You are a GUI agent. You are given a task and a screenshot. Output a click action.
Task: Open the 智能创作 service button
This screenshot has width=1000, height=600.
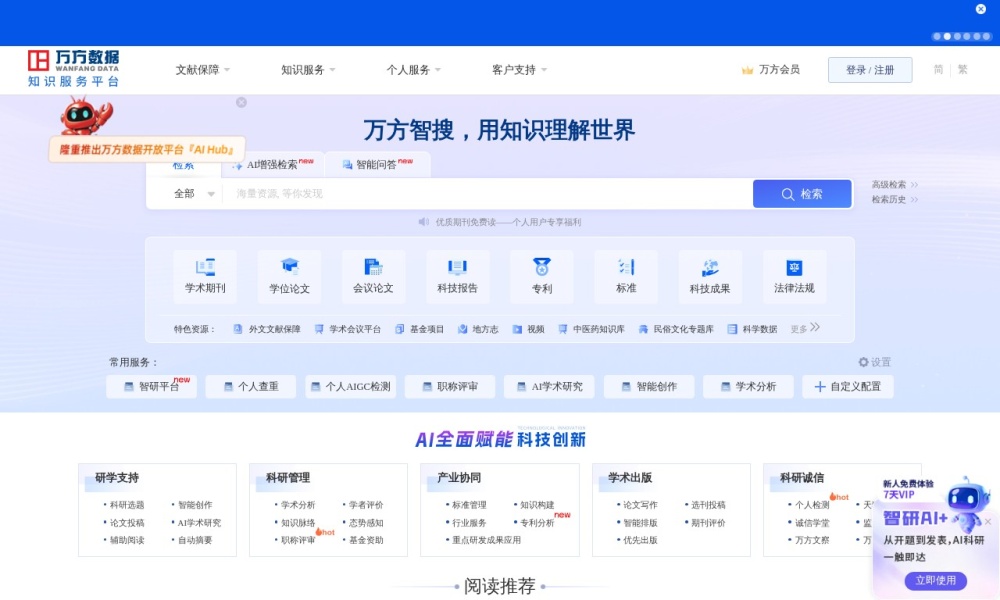[649, 386]
